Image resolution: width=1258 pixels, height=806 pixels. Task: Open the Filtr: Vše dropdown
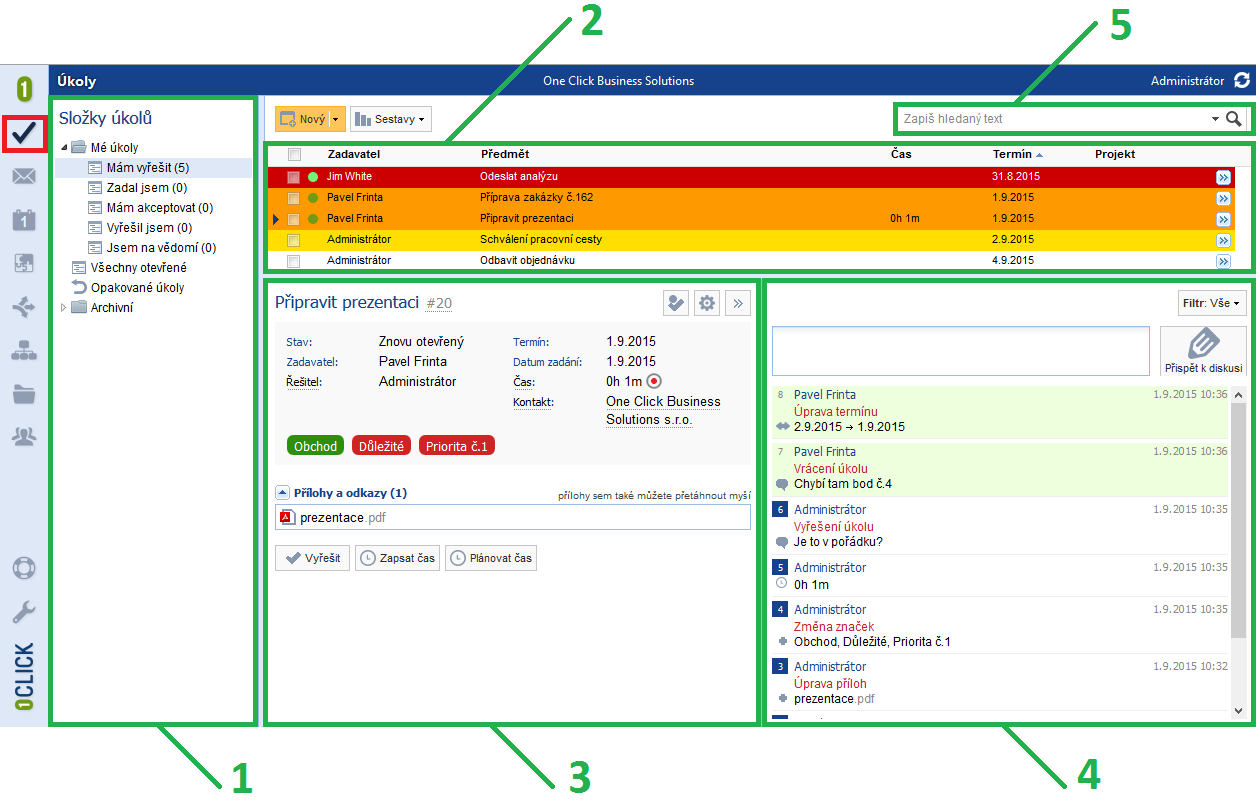1212,303
